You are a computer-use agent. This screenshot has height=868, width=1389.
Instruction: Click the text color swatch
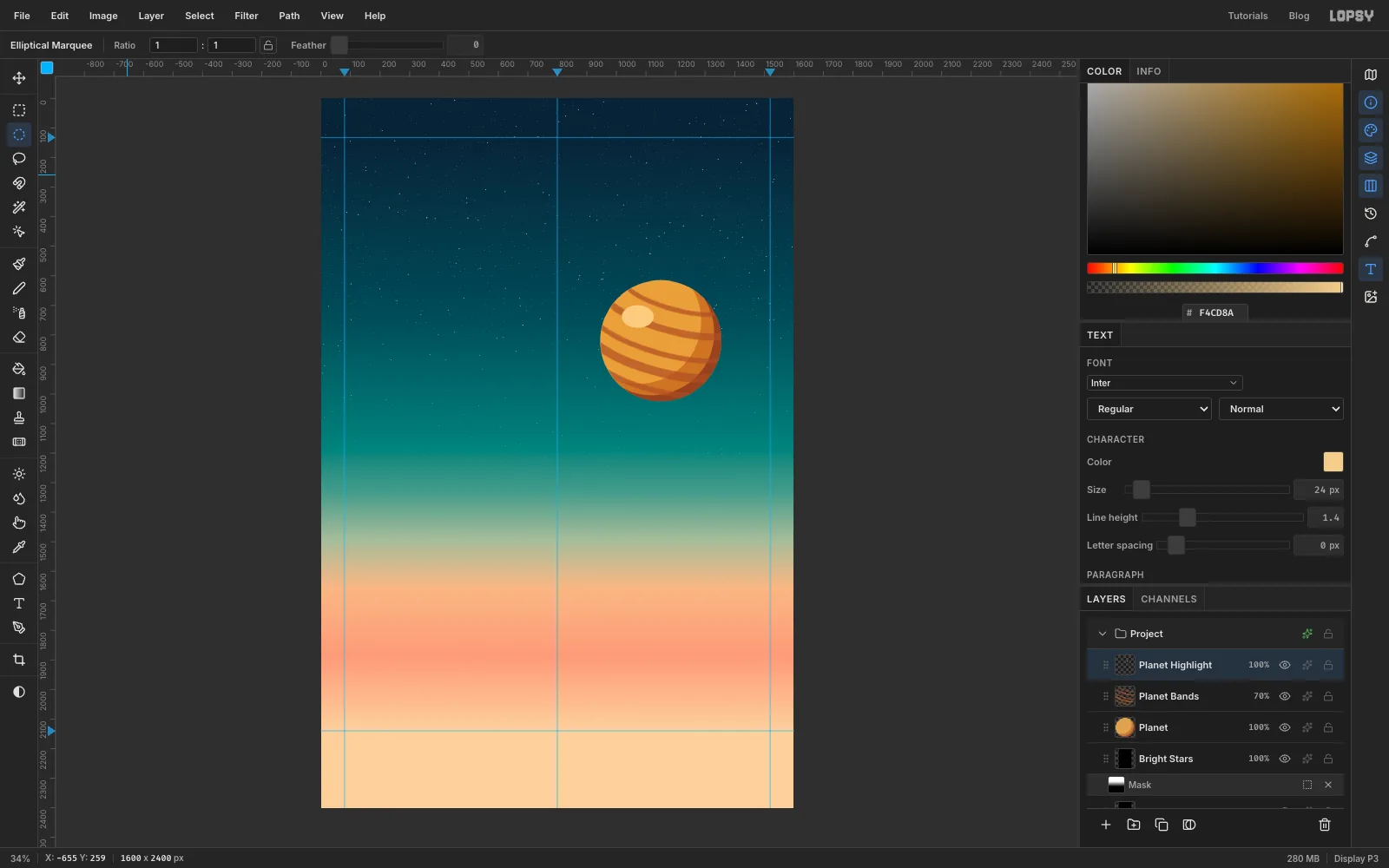(x=1333, y=462)
